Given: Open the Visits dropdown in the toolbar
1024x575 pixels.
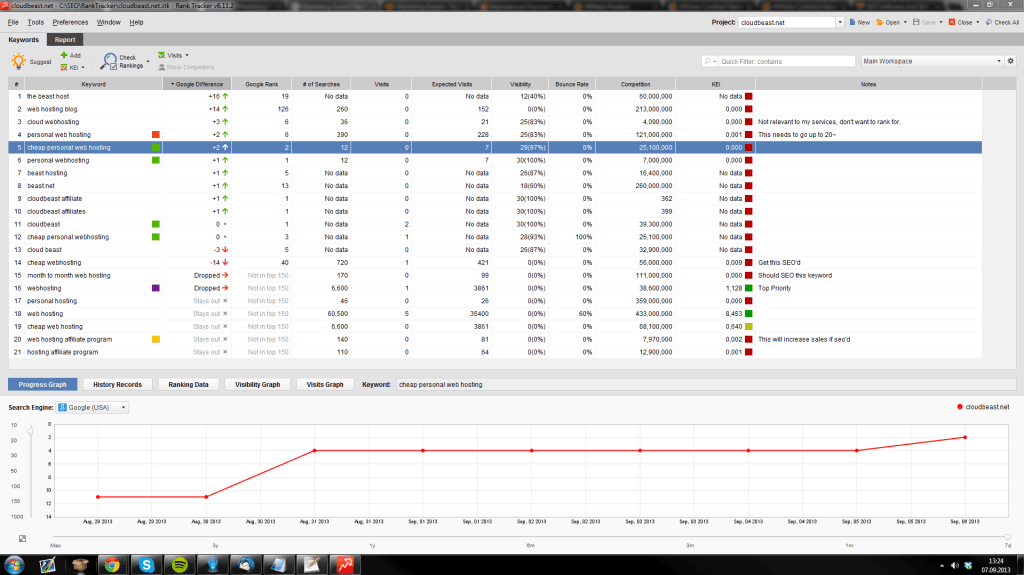Looking at the screenshot, I should click(174, 56).
